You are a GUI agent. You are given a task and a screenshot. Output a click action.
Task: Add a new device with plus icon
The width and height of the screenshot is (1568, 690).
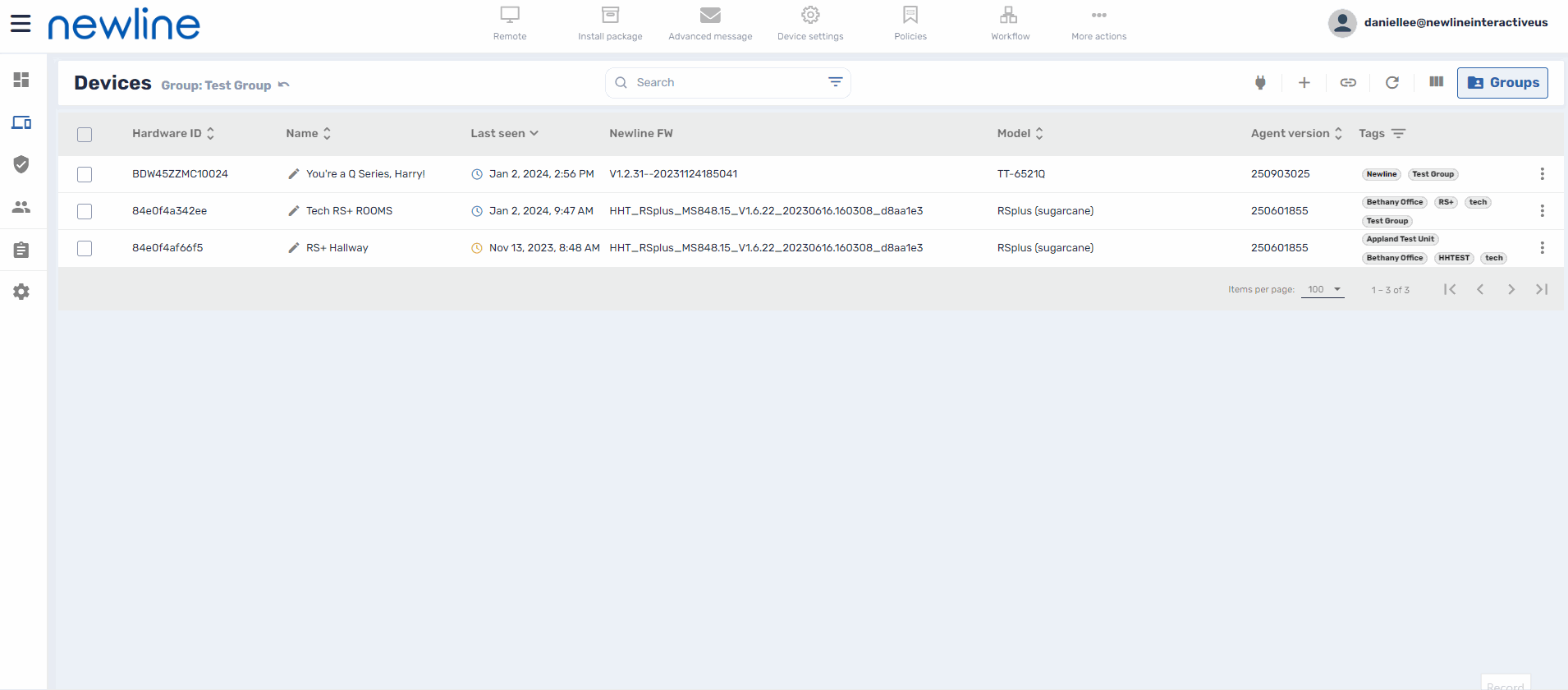(1304, 82)
